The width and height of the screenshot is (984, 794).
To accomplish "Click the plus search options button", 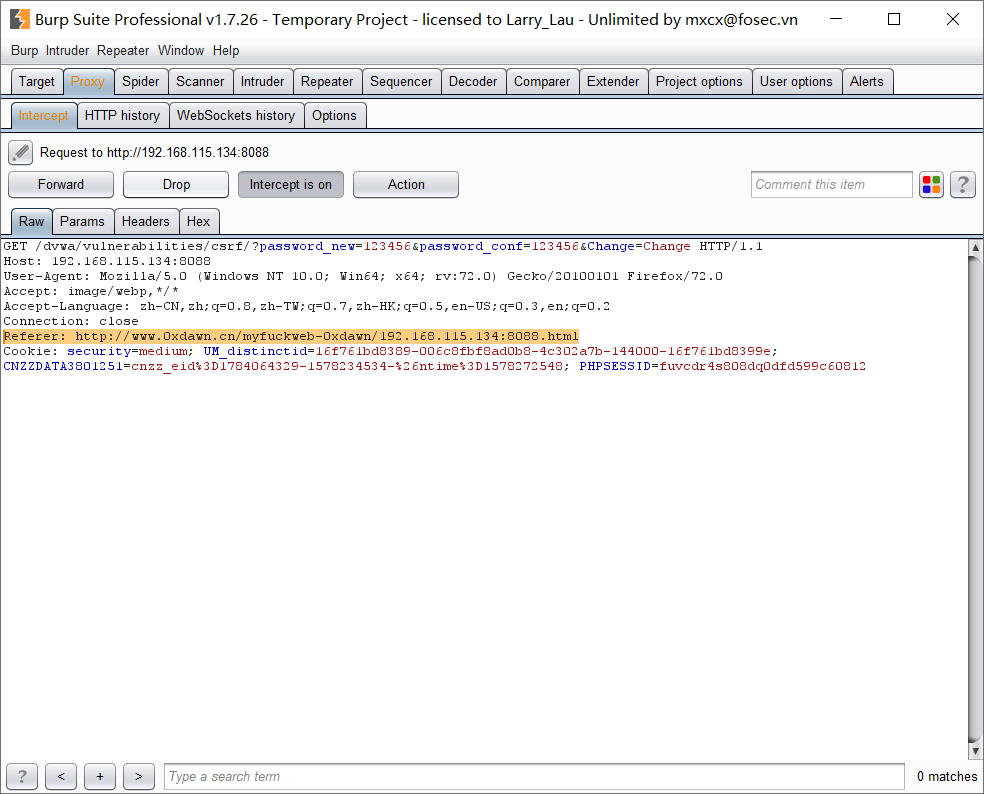I will click(x=100, y=776).
